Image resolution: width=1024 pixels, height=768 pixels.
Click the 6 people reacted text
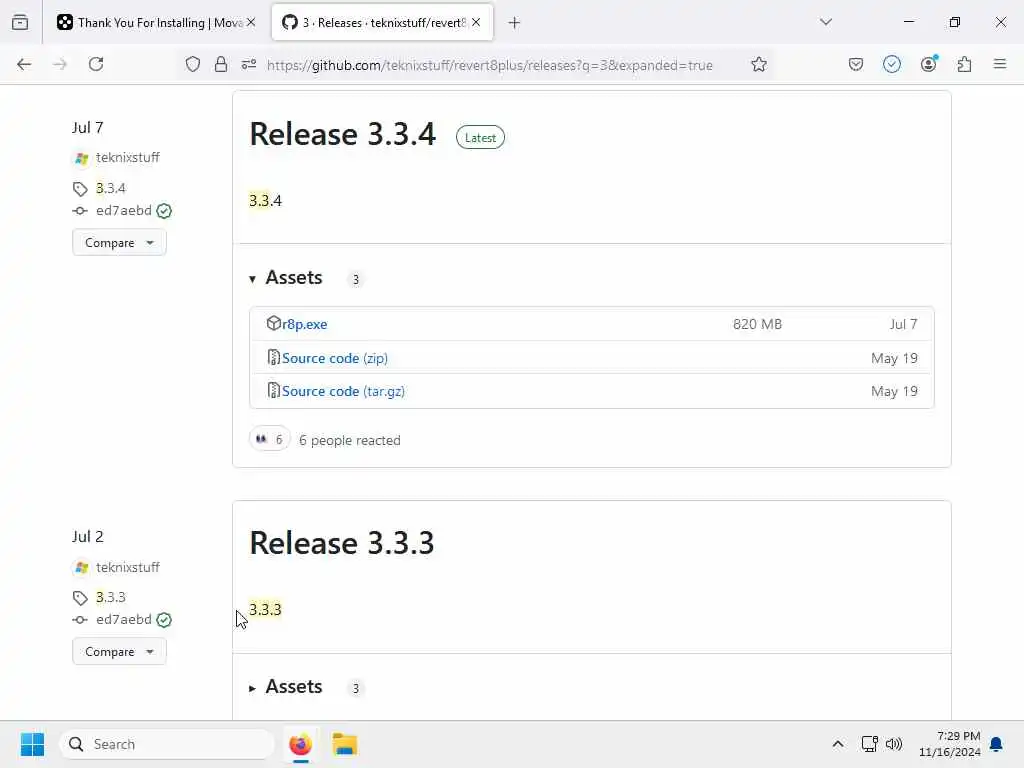click(349, 440)
